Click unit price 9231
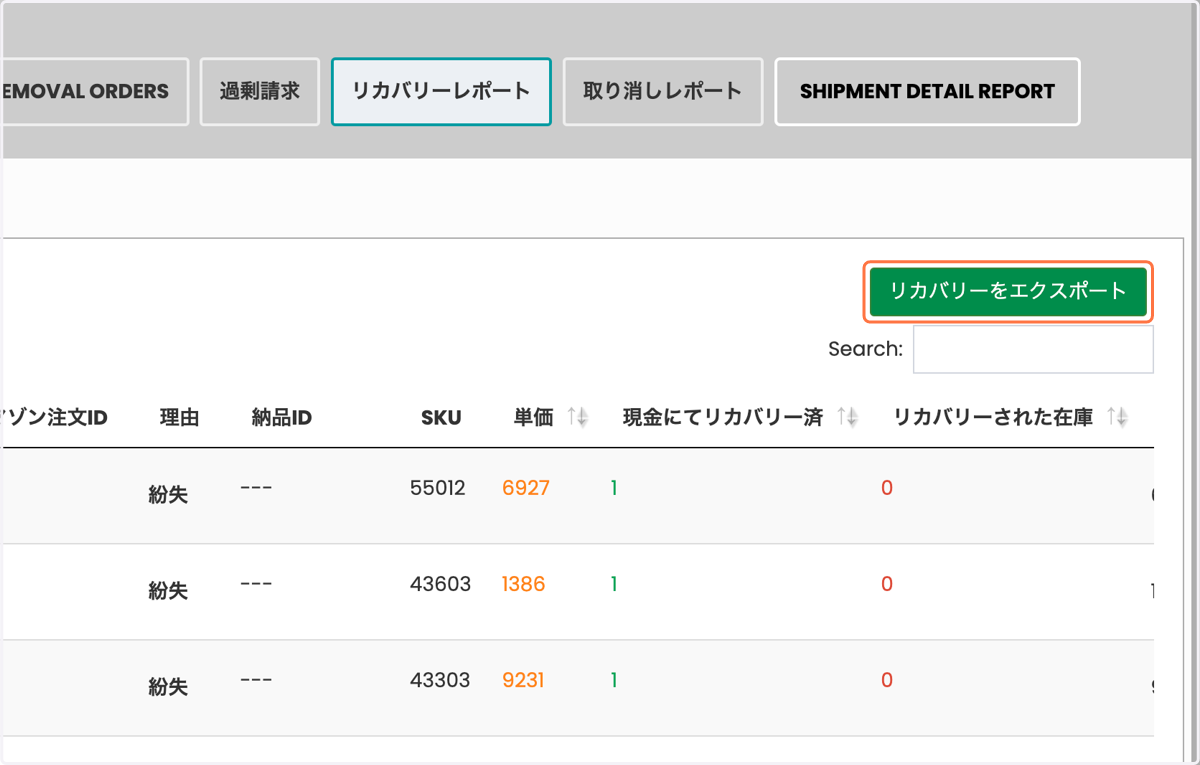 point(523,680)
